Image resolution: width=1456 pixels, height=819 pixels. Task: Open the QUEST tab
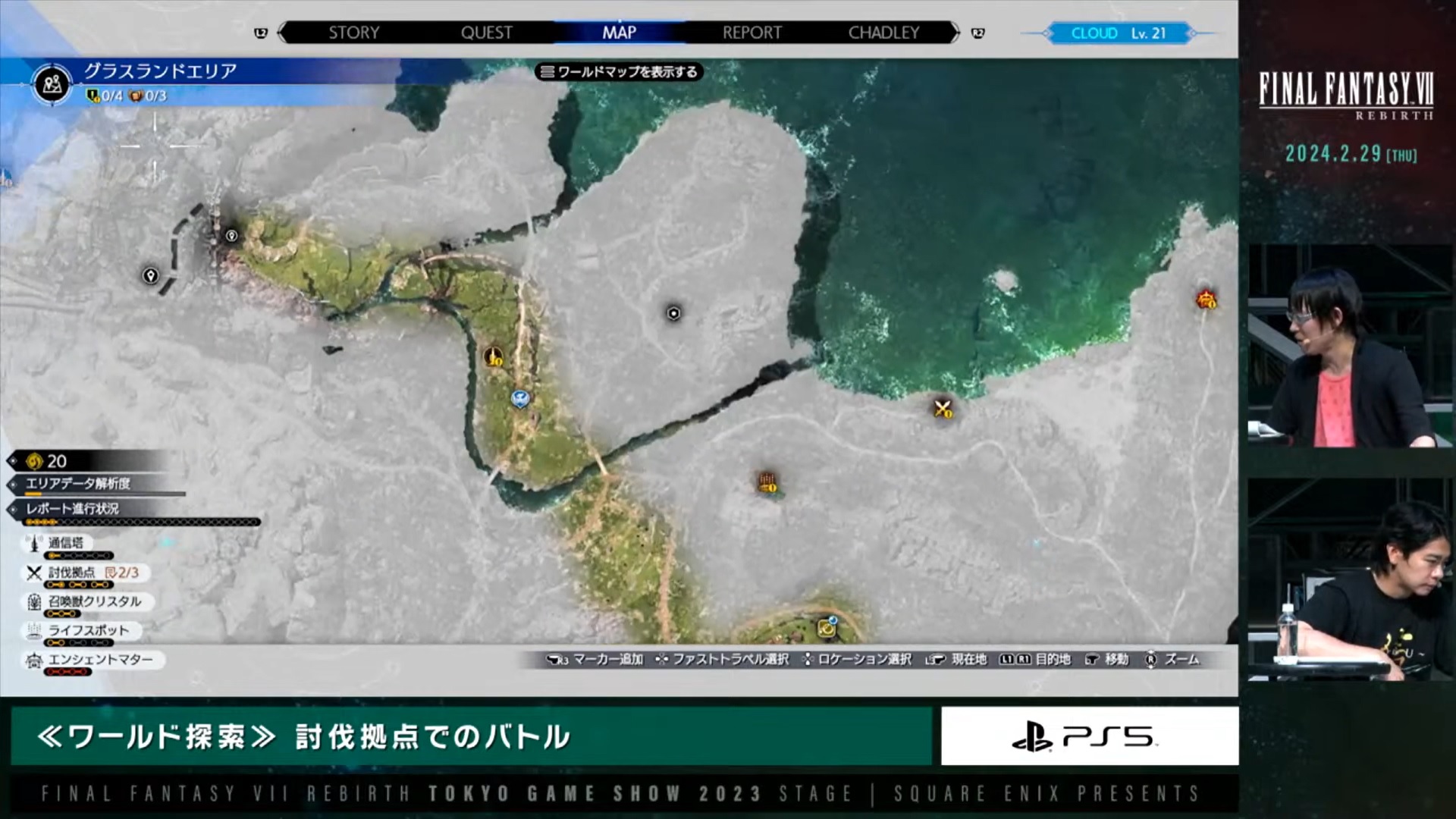(486, 33)
